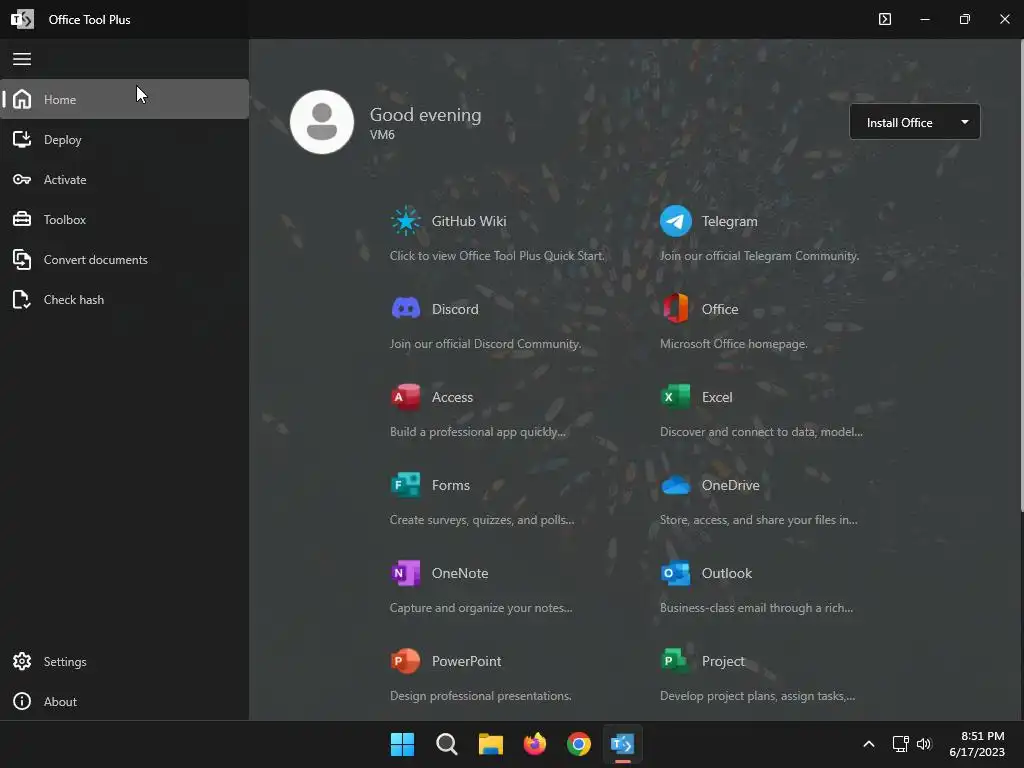Click the OneNote app icon
The width and height of the screenshot is (1024, 768).
pos(406,573)
